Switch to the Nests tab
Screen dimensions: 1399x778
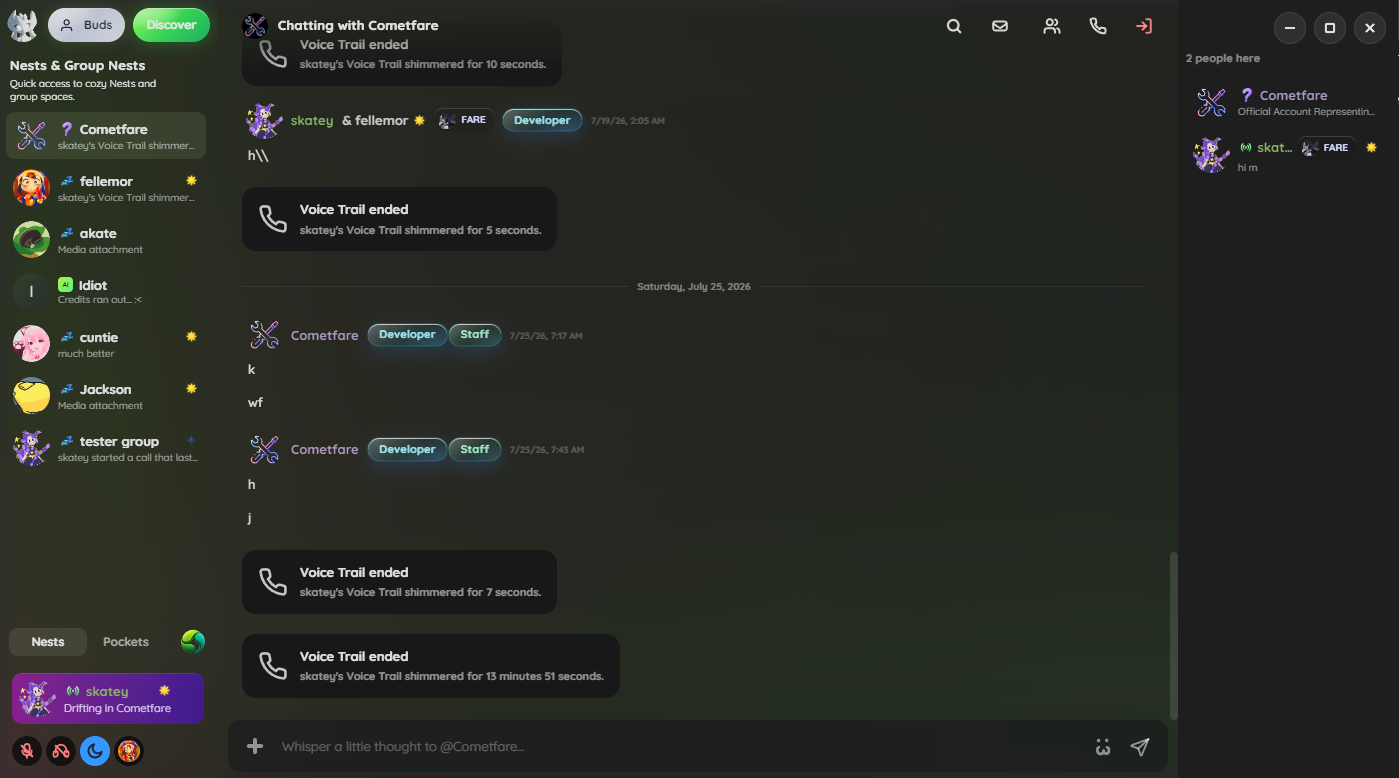[48, 642]
